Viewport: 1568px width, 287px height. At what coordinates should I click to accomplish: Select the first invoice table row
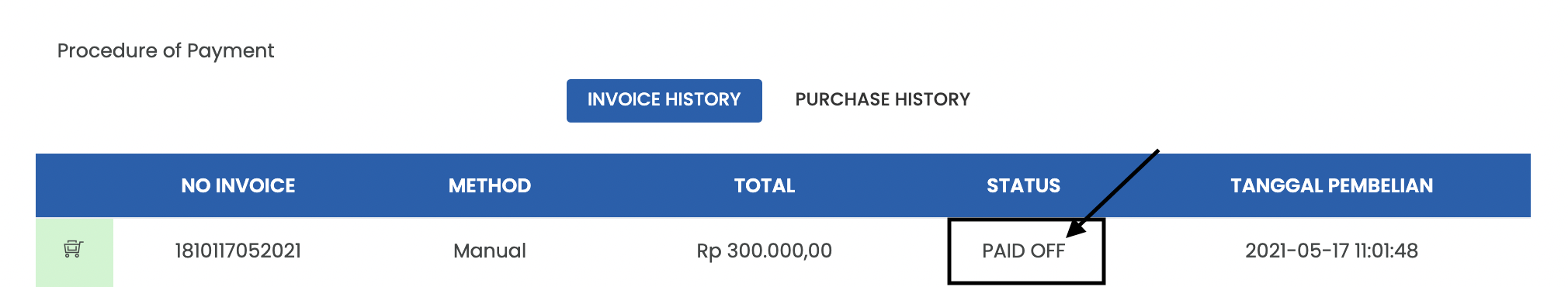coord(783,252)
